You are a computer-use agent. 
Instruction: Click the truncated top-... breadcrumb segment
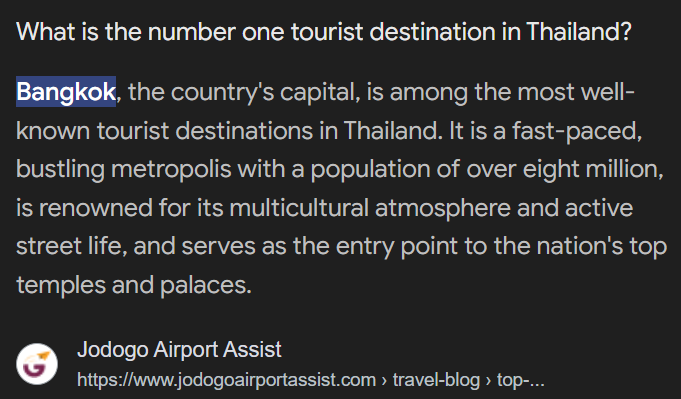pyautogui.click(x=520, y=380)
